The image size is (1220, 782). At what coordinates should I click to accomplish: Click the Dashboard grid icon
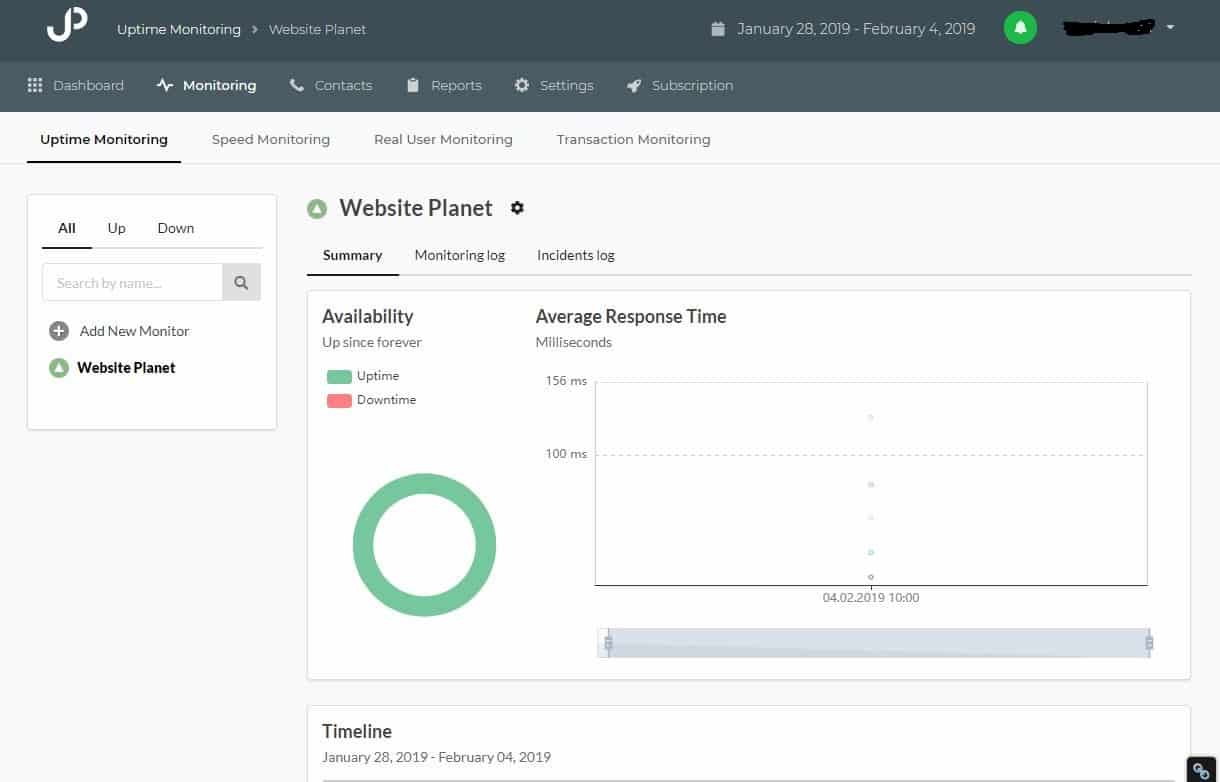pyautogui.click(x=35, y=85)
